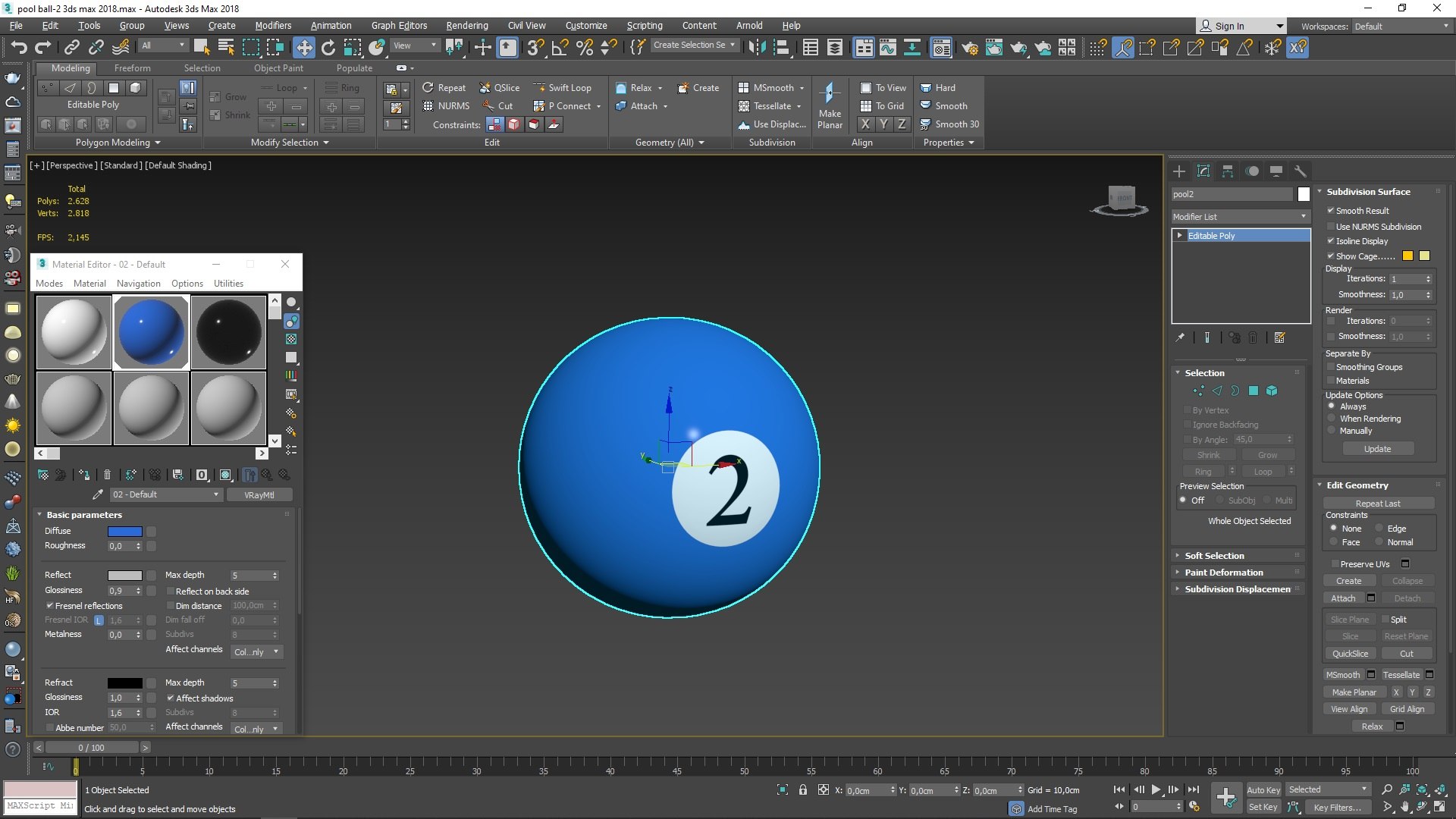Screen dimensions: 1456x819
Task: Expand the Soft Selection rollout
Action: point(1214,556)
